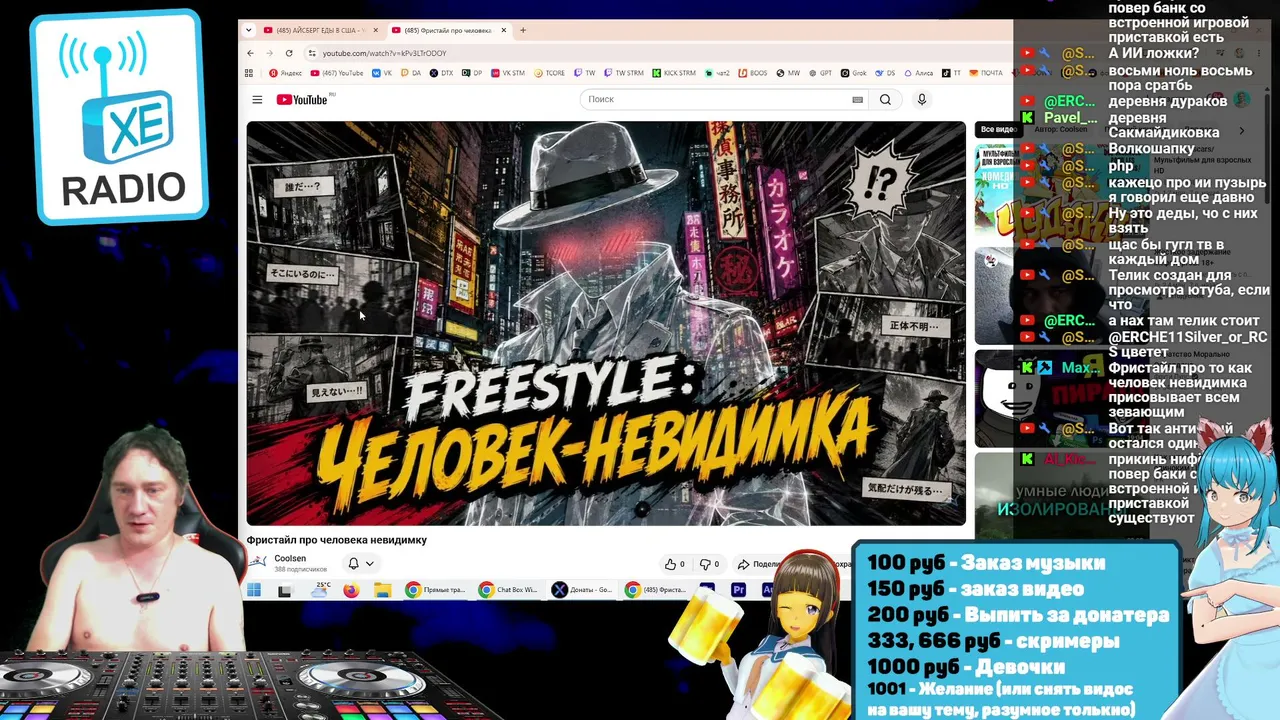
Task: Open the Алиса bookmark
Action: (x=918, y=73)
